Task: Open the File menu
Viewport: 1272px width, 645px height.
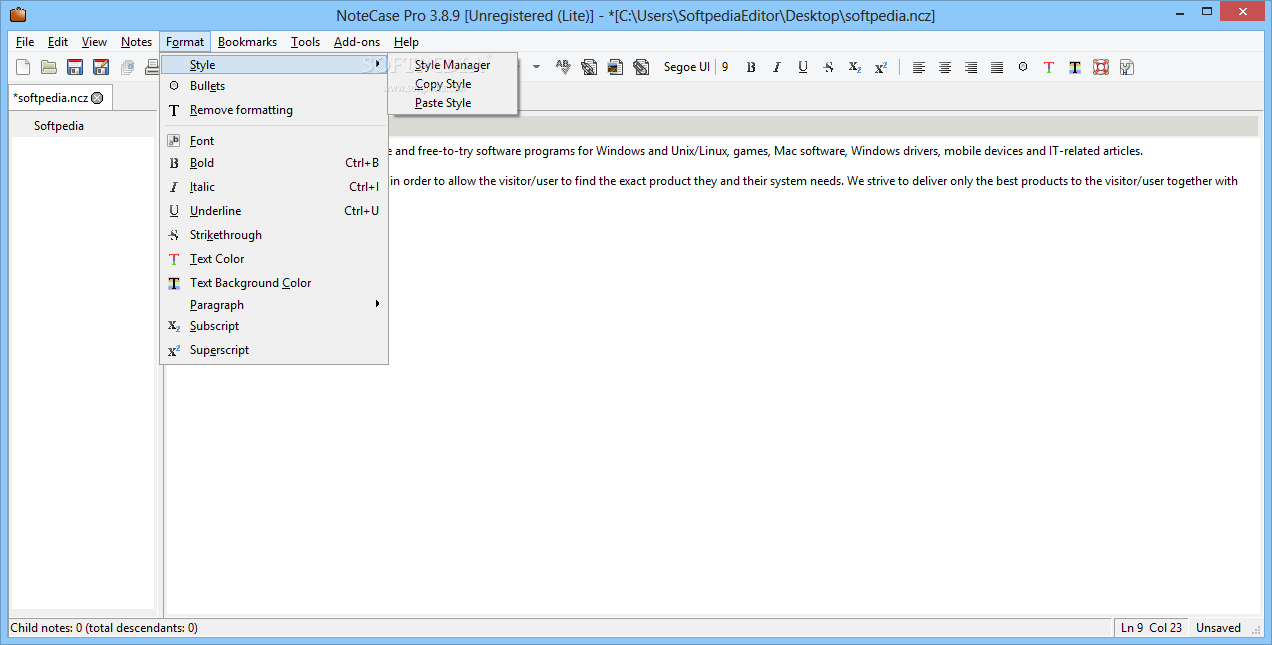Action: 25,42
